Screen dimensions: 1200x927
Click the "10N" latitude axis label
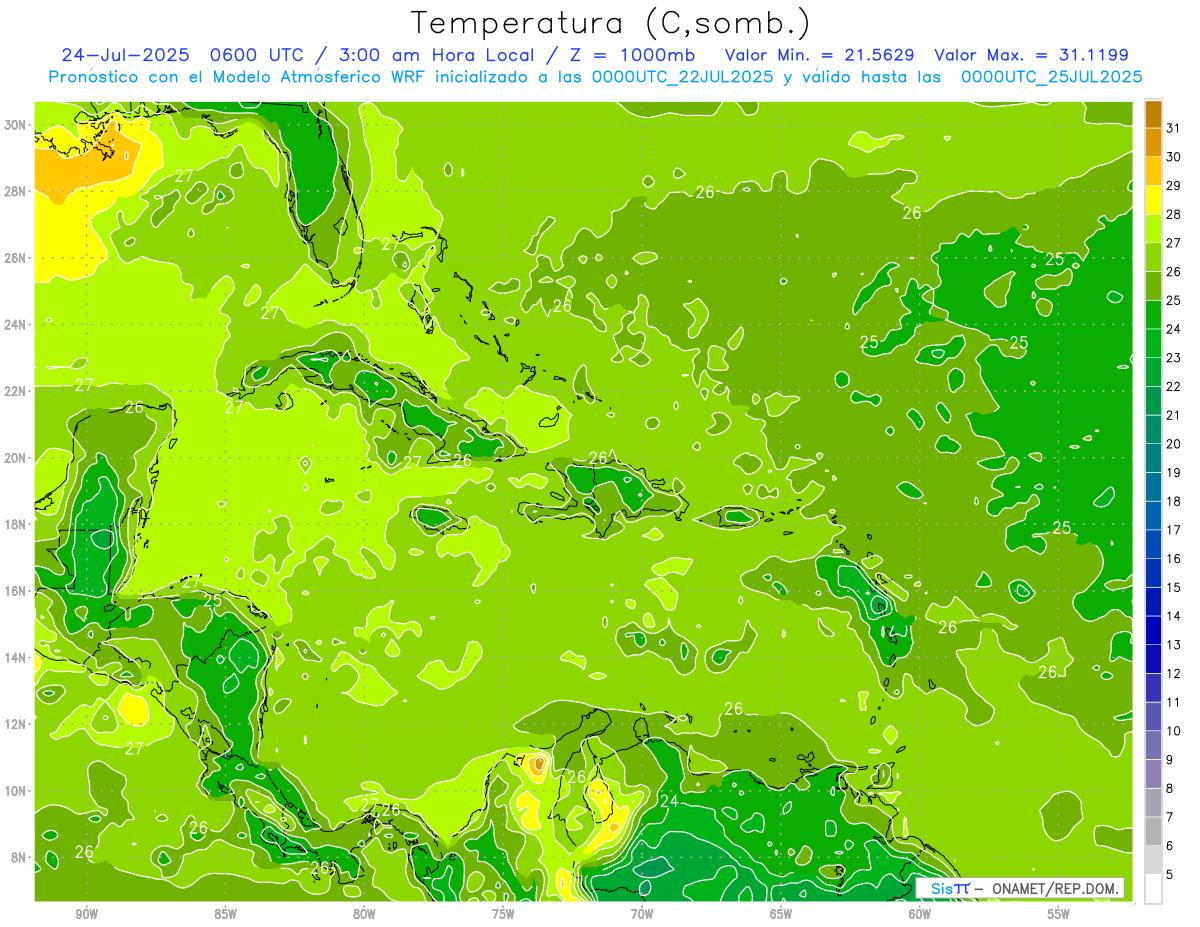16,791
